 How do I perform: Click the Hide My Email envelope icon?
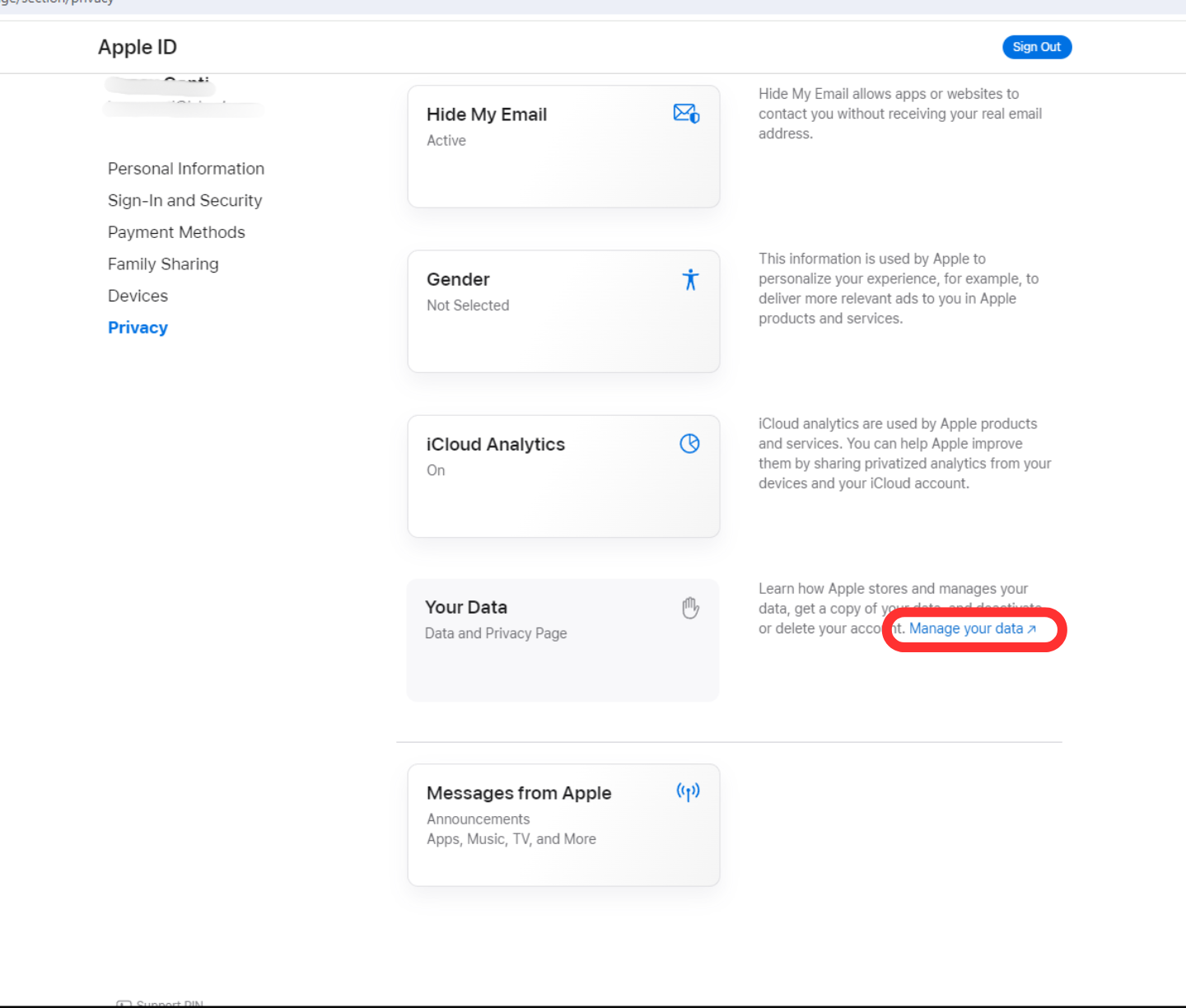[x=687, y=114]
